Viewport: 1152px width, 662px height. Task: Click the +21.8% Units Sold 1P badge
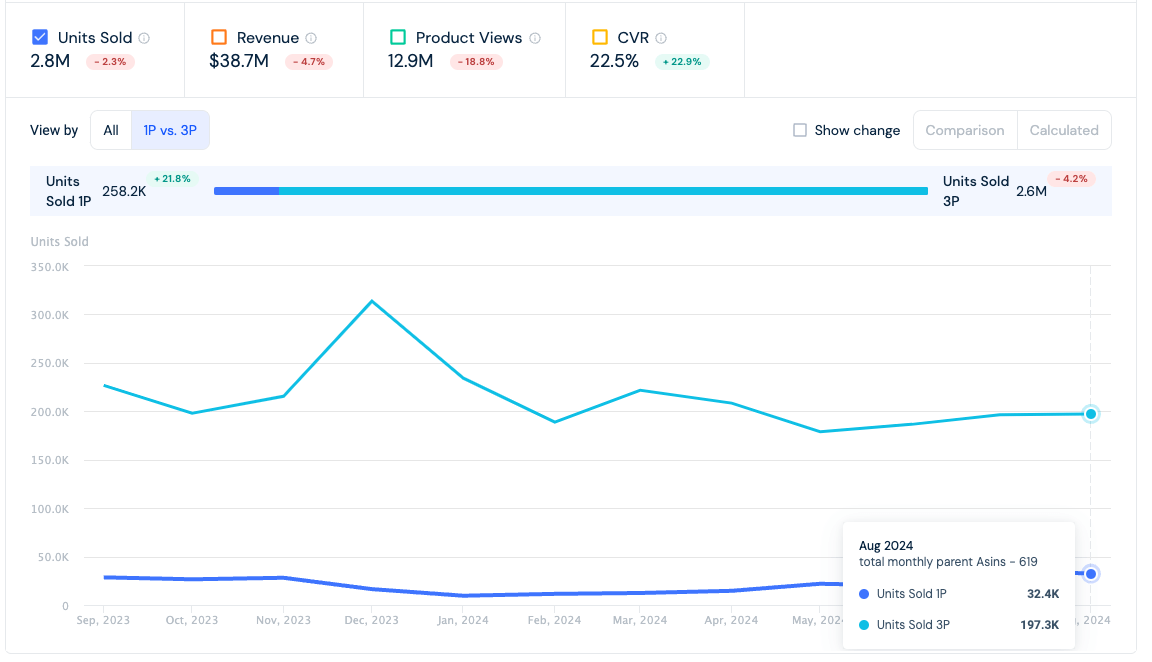[172, 179]
